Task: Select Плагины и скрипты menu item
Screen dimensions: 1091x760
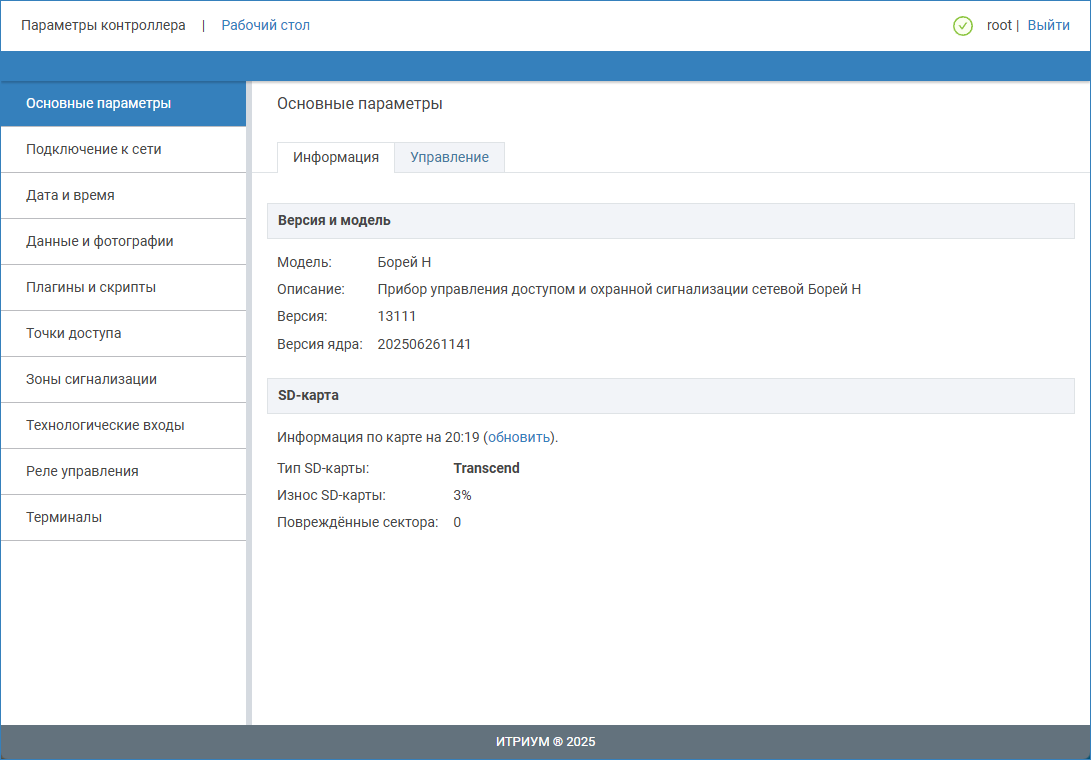Action: click(x=123, y=287)
